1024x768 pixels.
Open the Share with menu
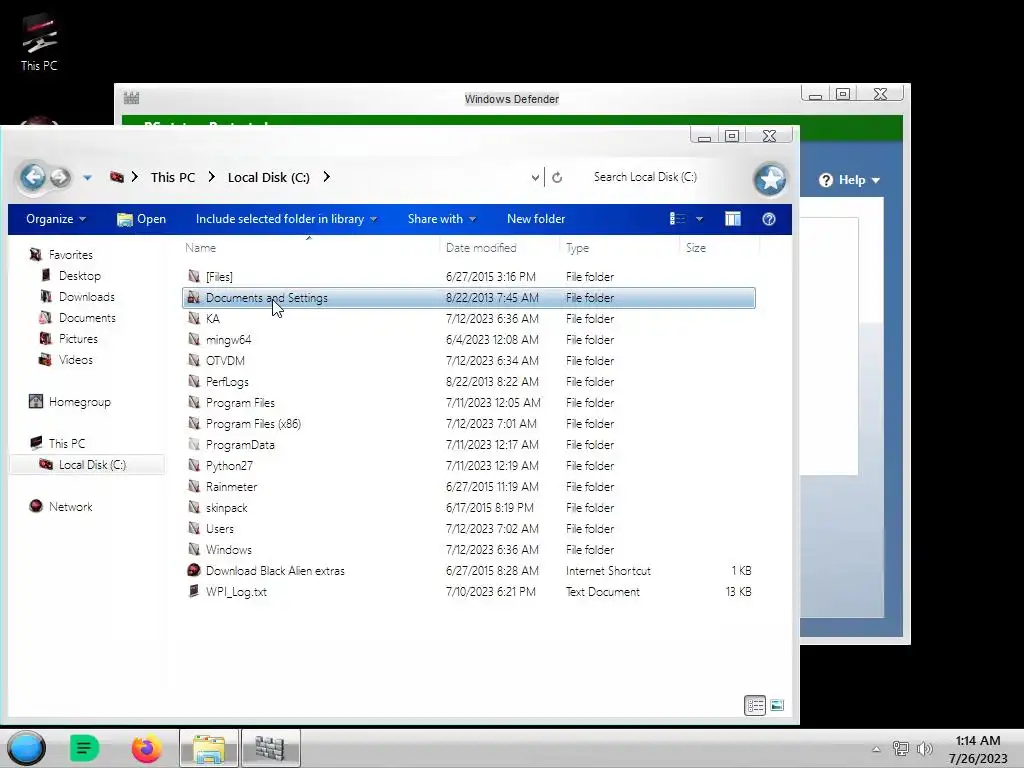tap(441, 219)
